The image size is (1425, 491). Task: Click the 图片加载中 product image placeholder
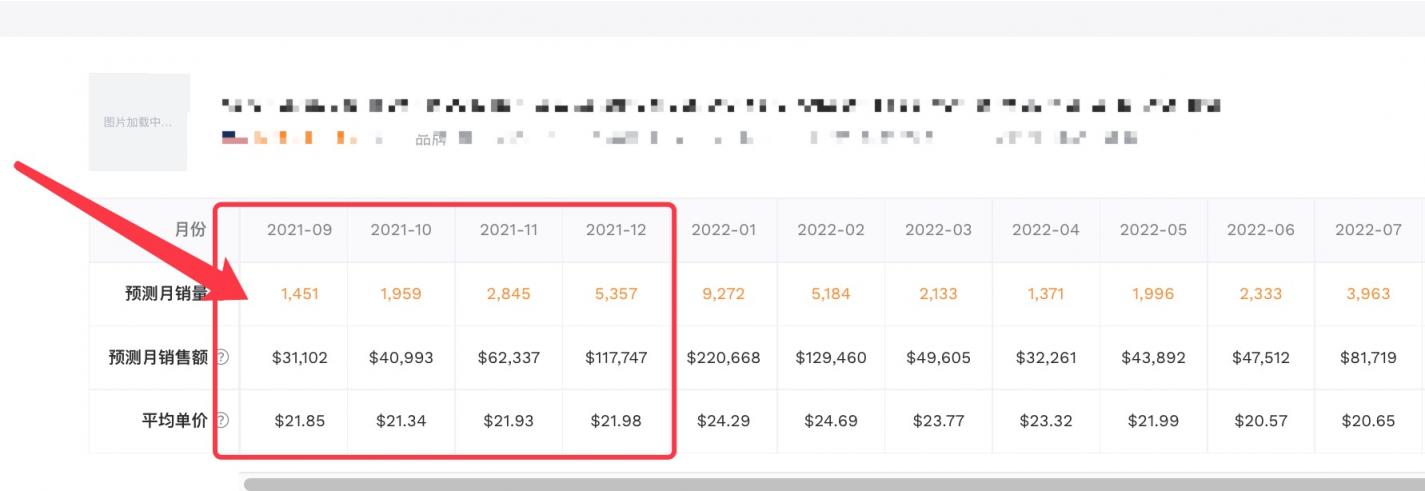coord(139,122)
